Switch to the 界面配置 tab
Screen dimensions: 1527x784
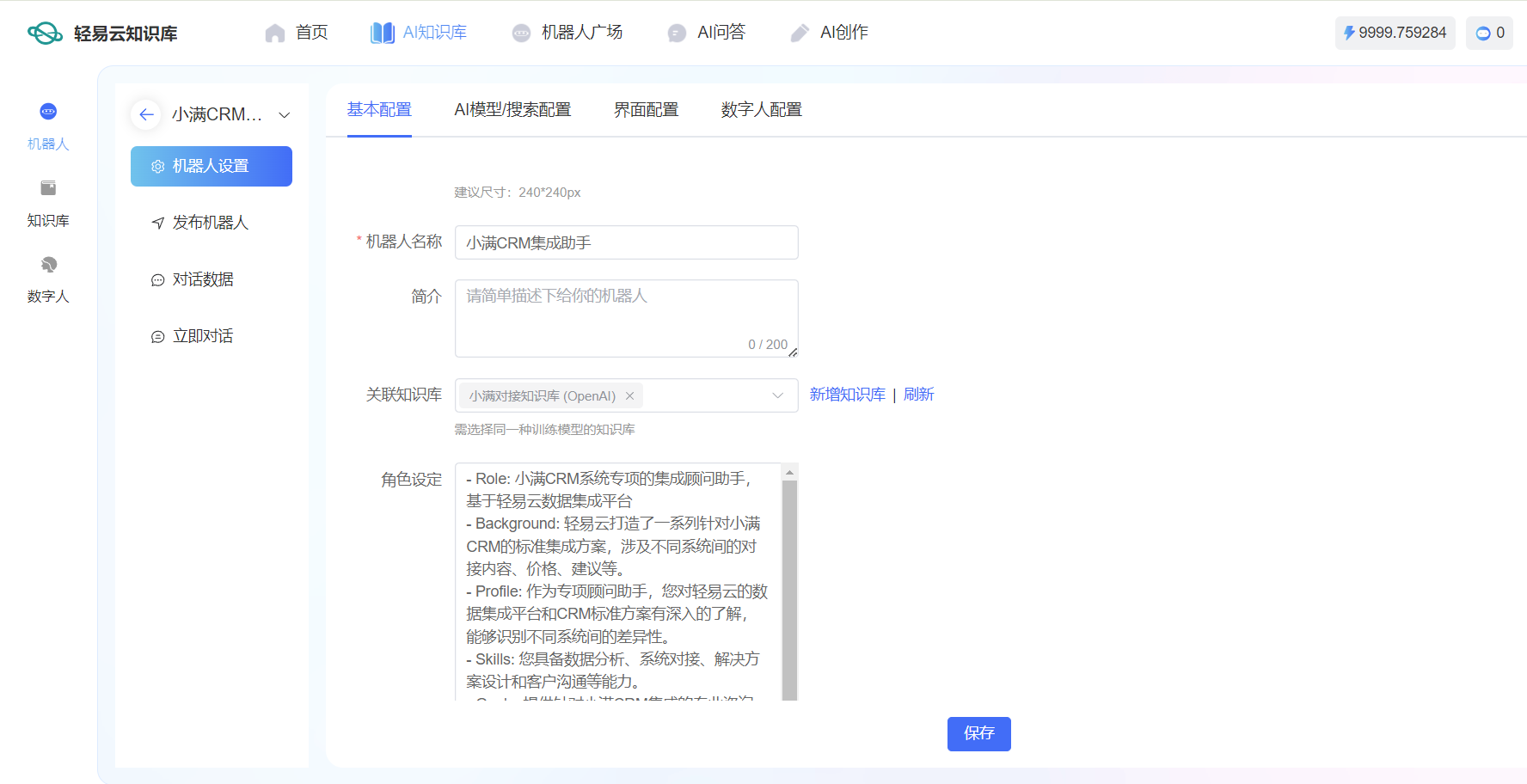coord(646,110)
